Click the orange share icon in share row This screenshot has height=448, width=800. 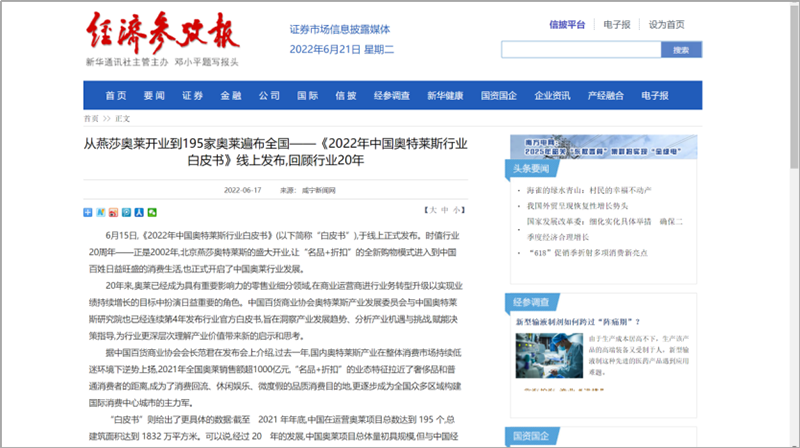113,212
